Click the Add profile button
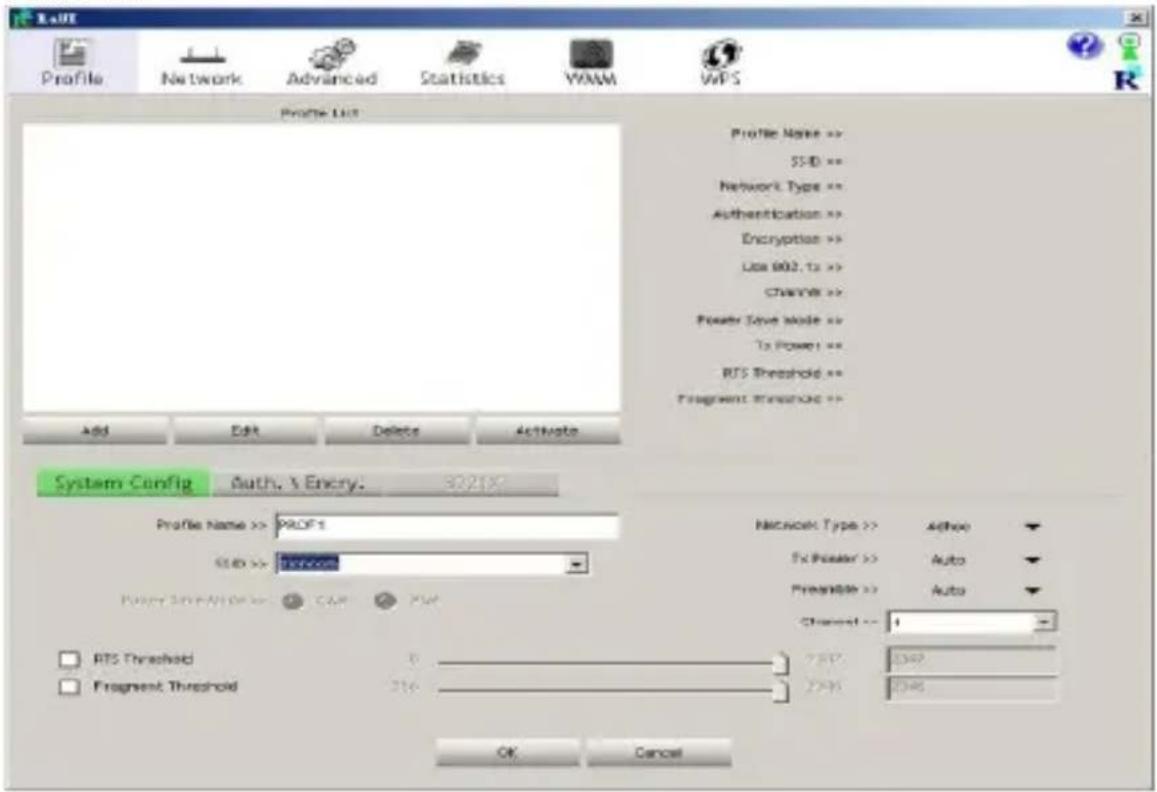 95,430
